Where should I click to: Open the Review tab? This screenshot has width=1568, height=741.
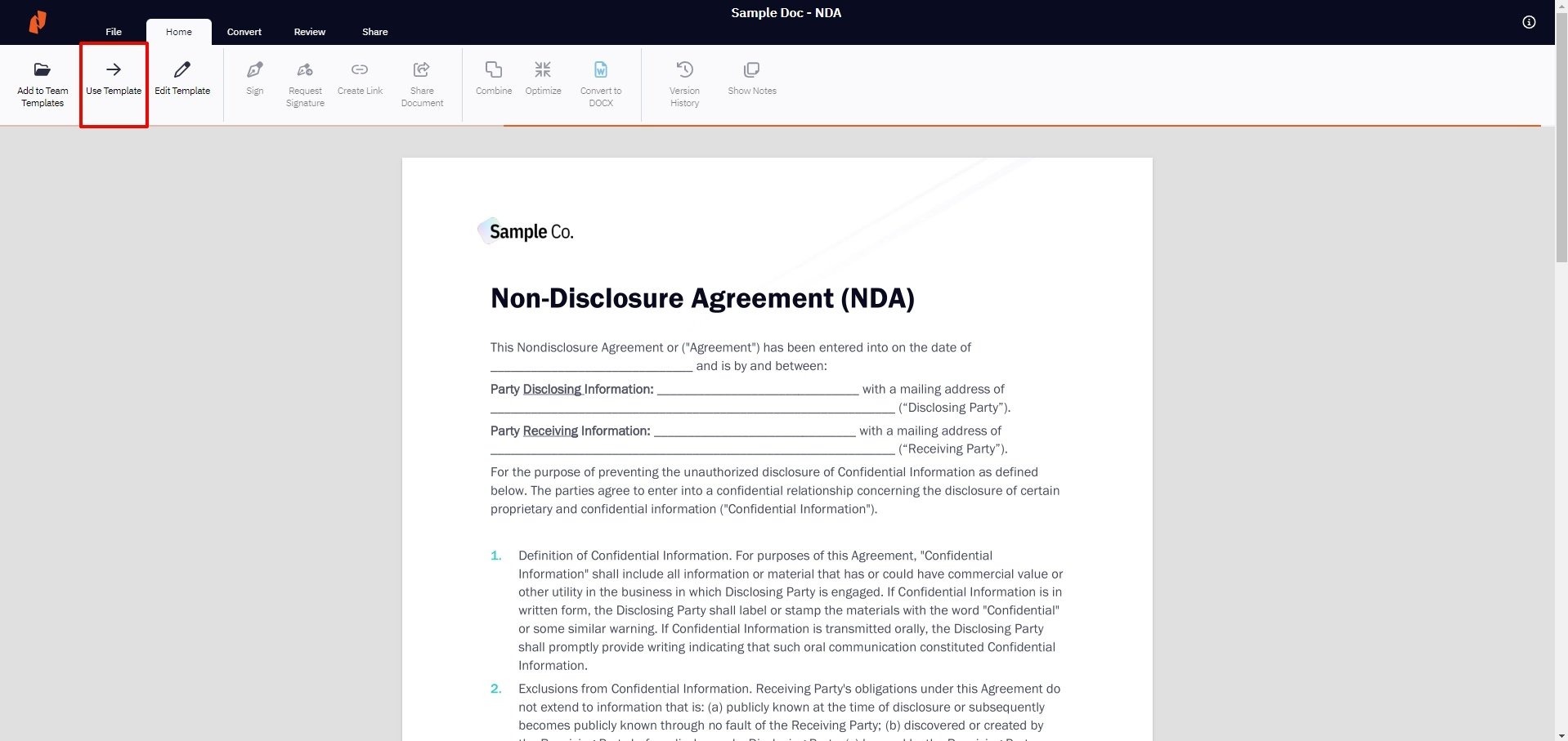(309, 32)
